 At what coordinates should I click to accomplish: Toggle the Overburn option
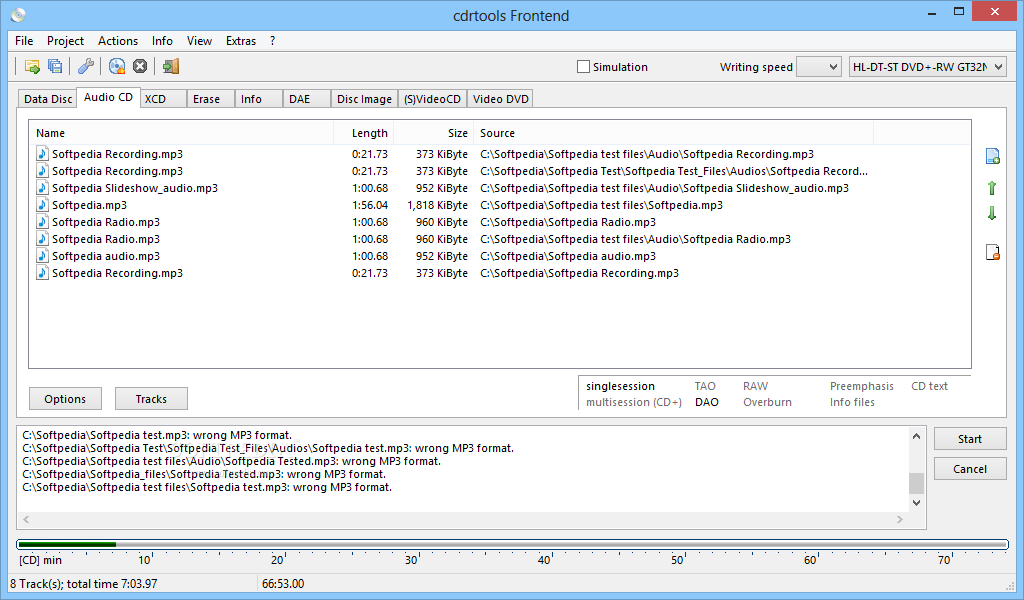(x=767, y=402)
